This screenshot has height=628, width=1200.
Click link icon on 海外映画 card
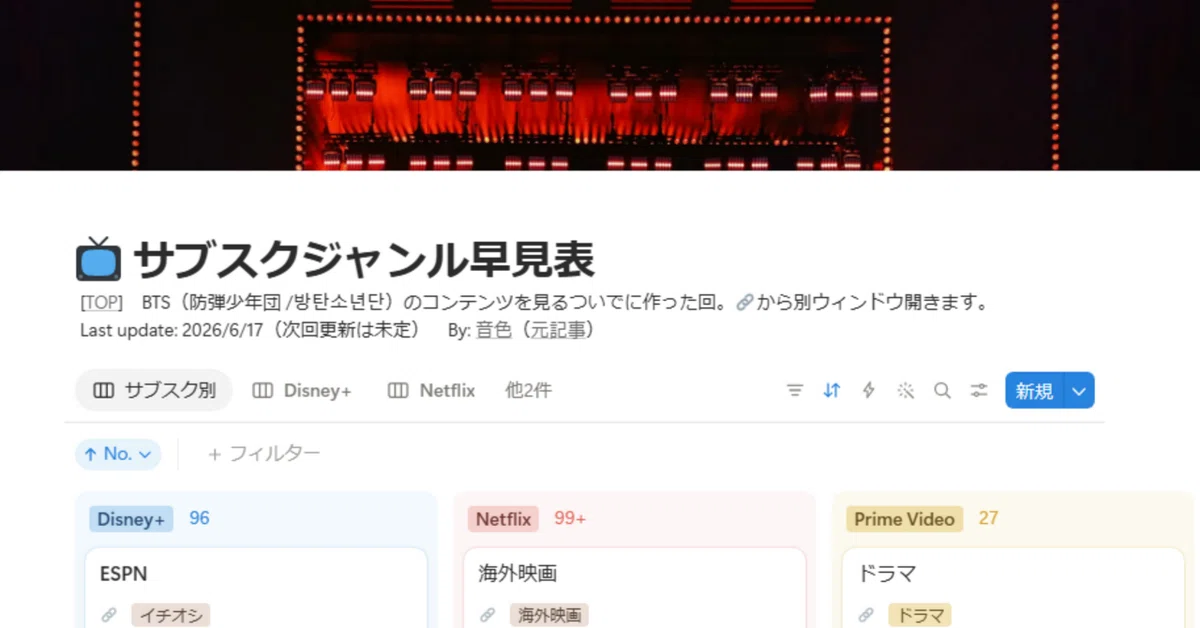(x=487, y=615)
